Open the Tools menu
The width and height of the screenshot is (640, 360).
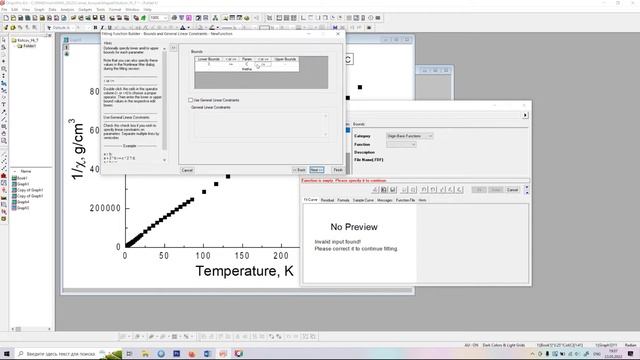(x=100, y=9)
